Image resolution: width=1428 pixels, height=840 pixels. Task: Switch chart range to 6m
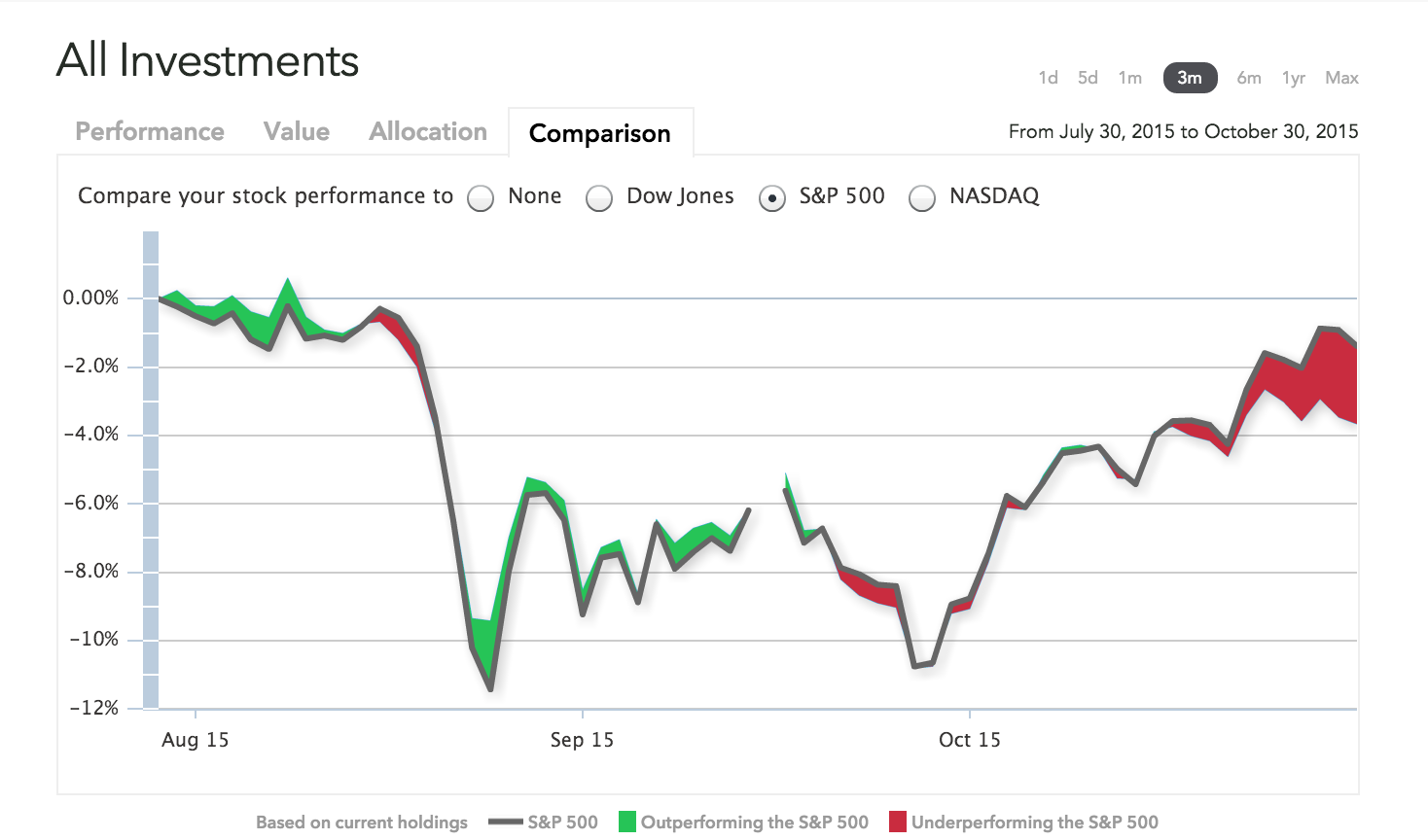click(1249, 78)
